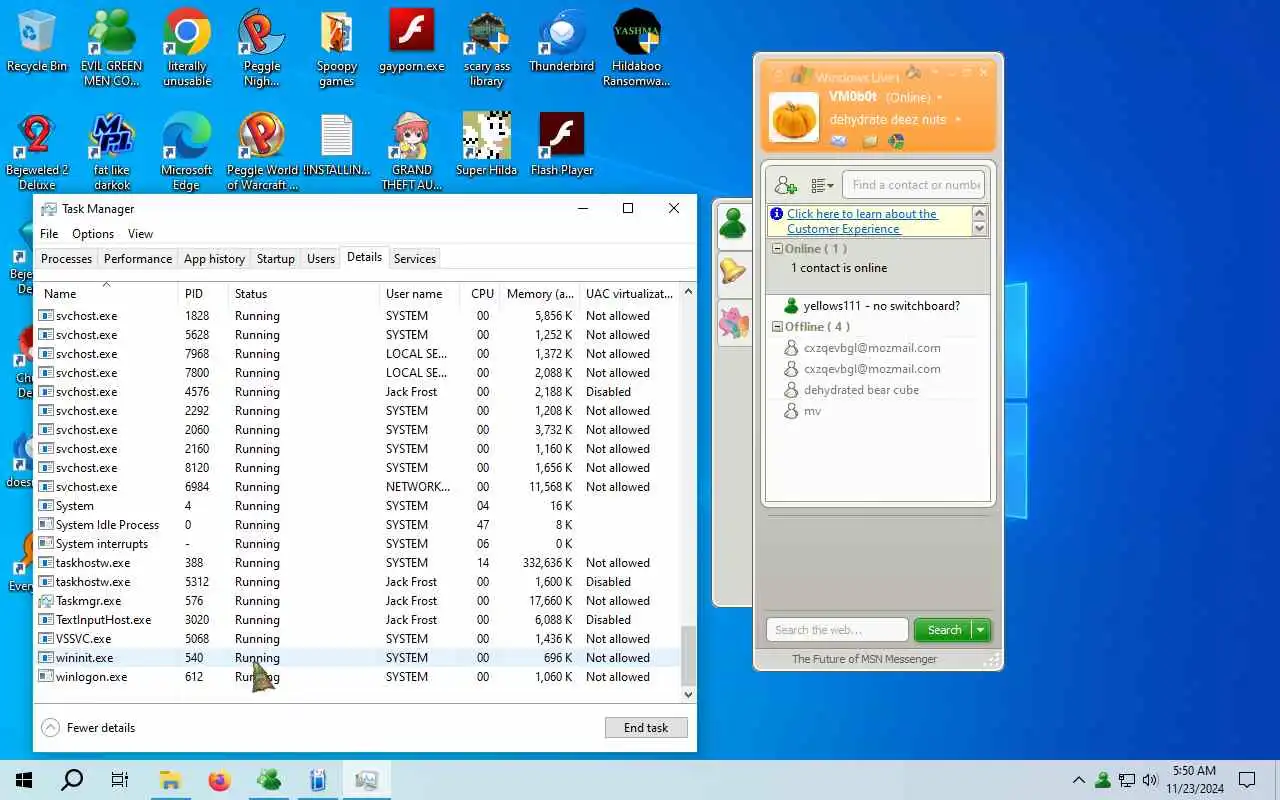Select the 'scary ass library' shortcut

(x=487, y=48)
